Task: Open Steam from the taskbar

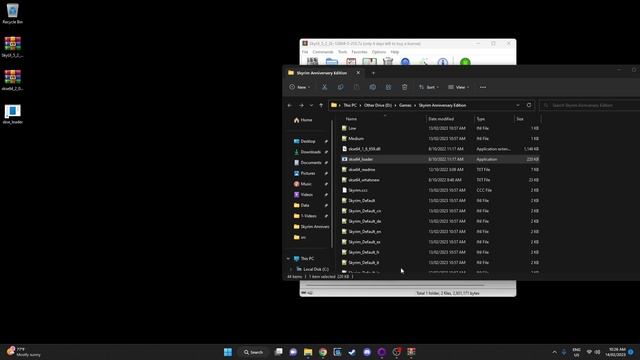Action: [352, 352]
